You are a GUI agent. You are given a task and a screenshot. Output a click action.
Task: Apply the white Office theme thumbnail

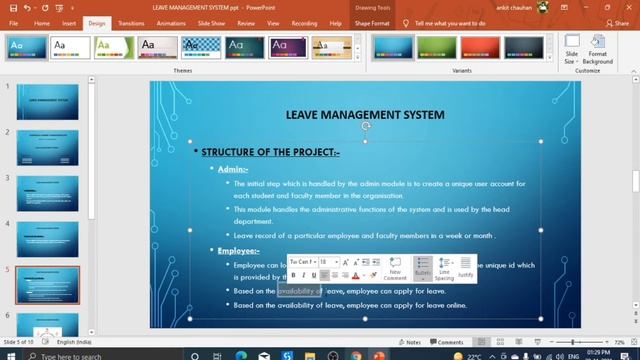70,48
